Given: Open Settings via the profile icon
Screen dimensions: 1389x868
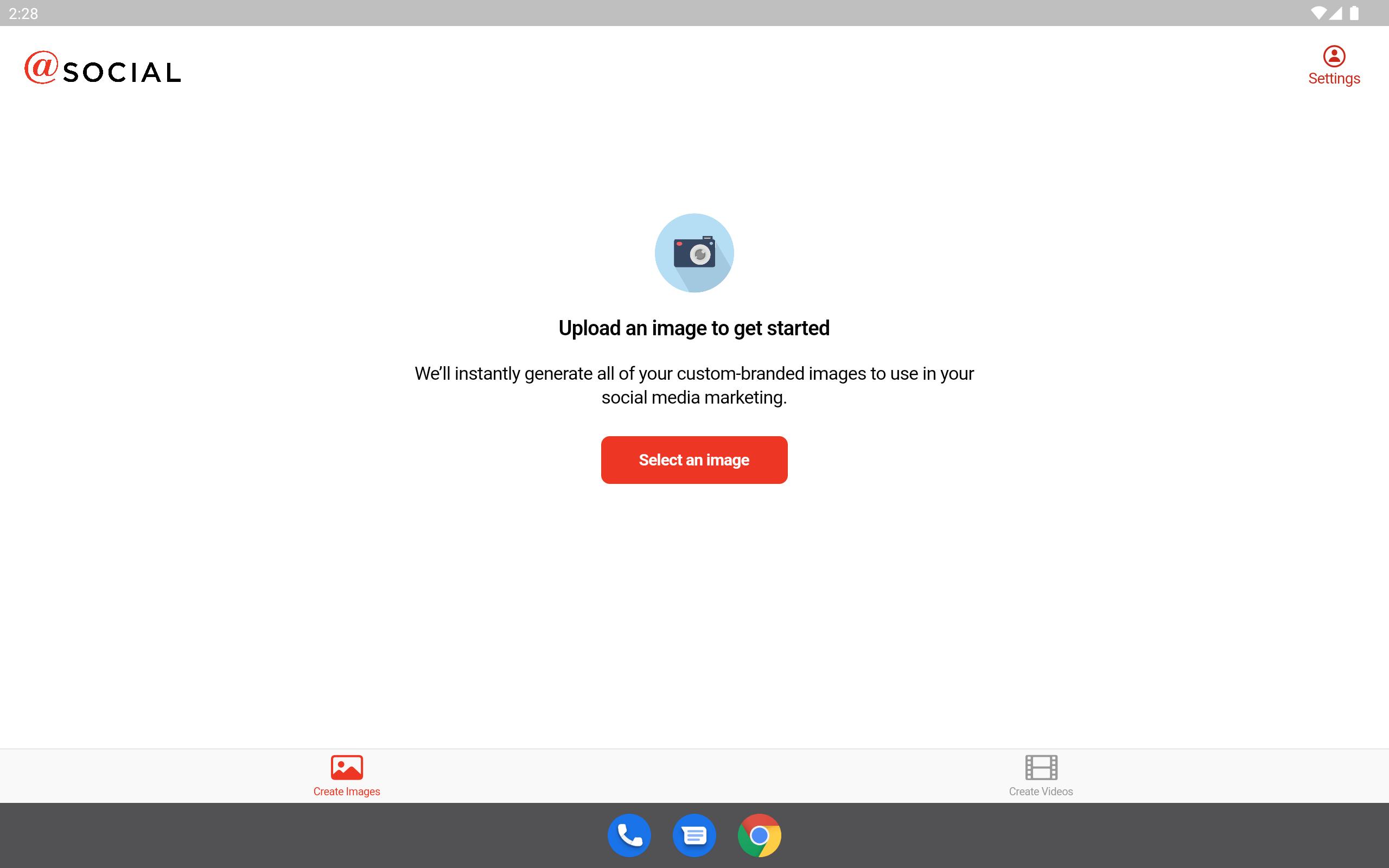Looking at the screenshot, I should [x=1334, y=56].
